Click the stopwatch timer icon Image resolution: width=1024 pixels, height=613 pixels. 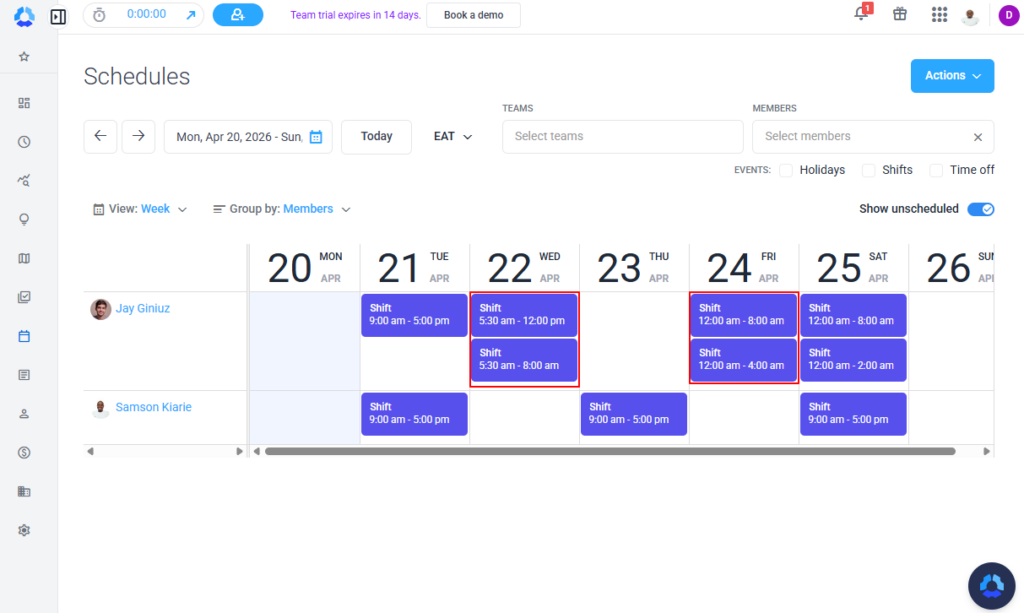click(x=99, y=15)
